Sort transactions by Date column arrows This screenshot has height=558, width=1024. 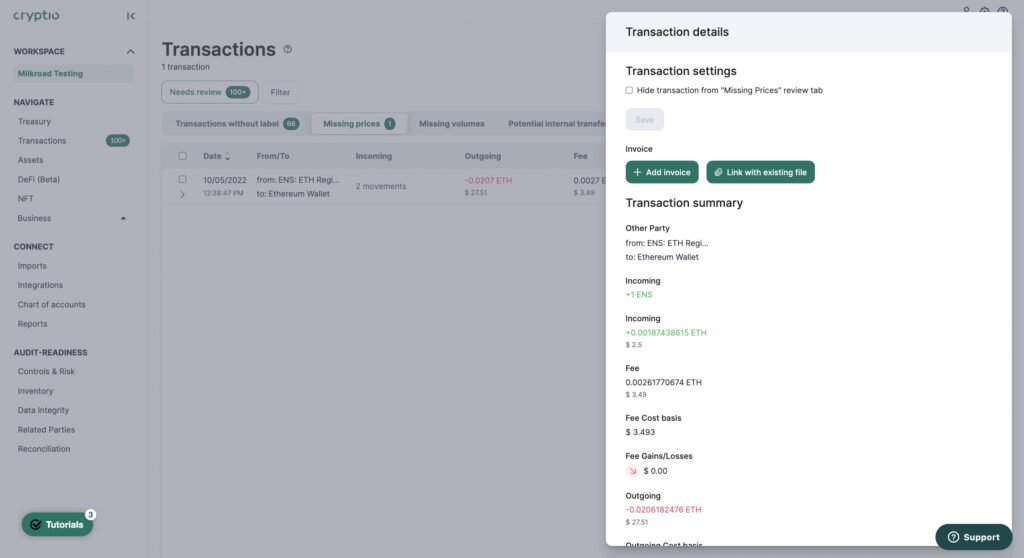pyautogui.click(x=227, y=157)
